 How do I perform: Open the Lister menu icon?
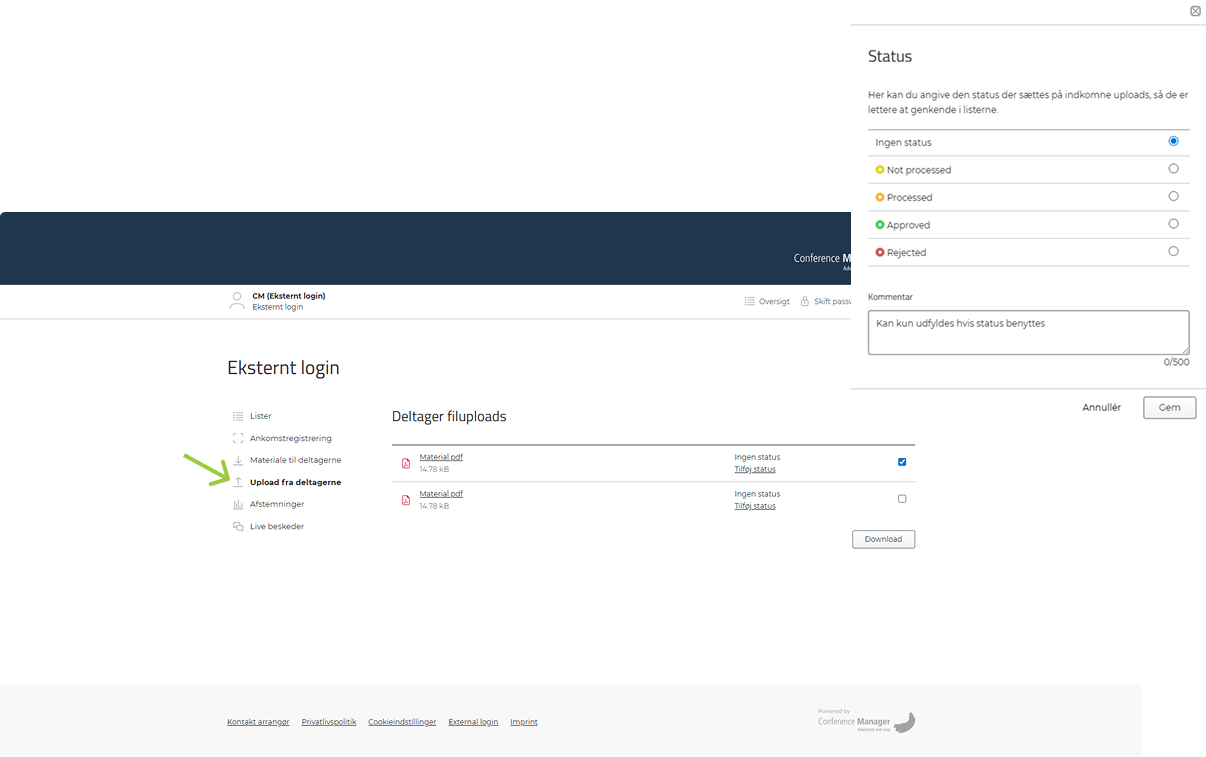click(x=238, y=416)
